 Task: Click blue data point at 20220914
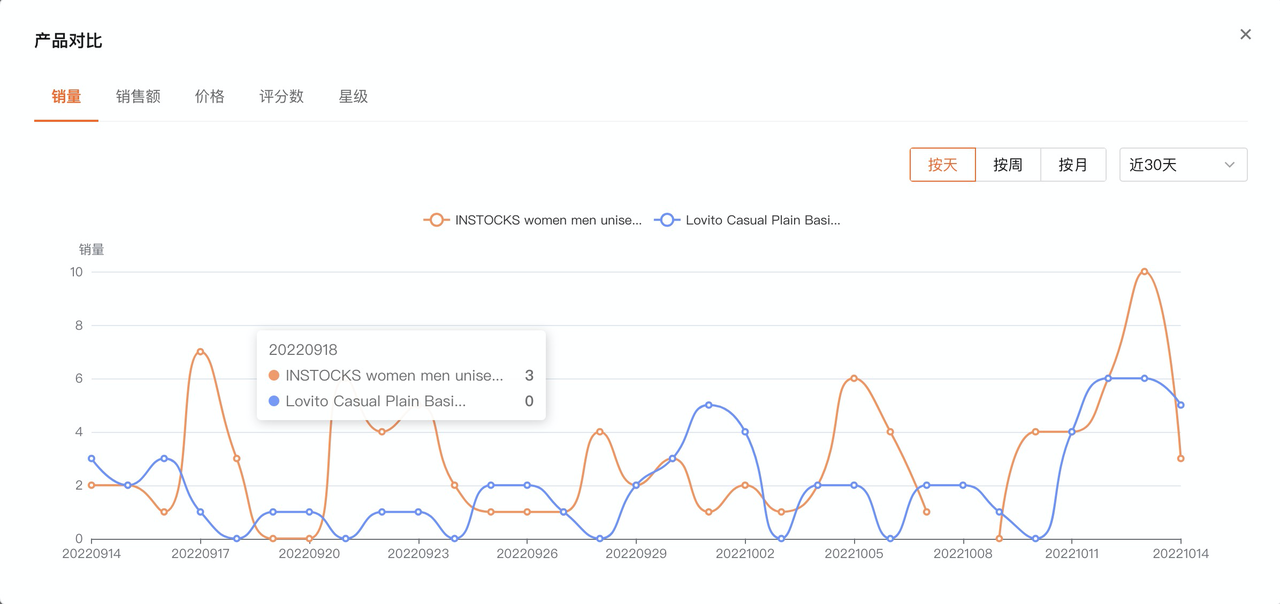(x=92, y=459)
